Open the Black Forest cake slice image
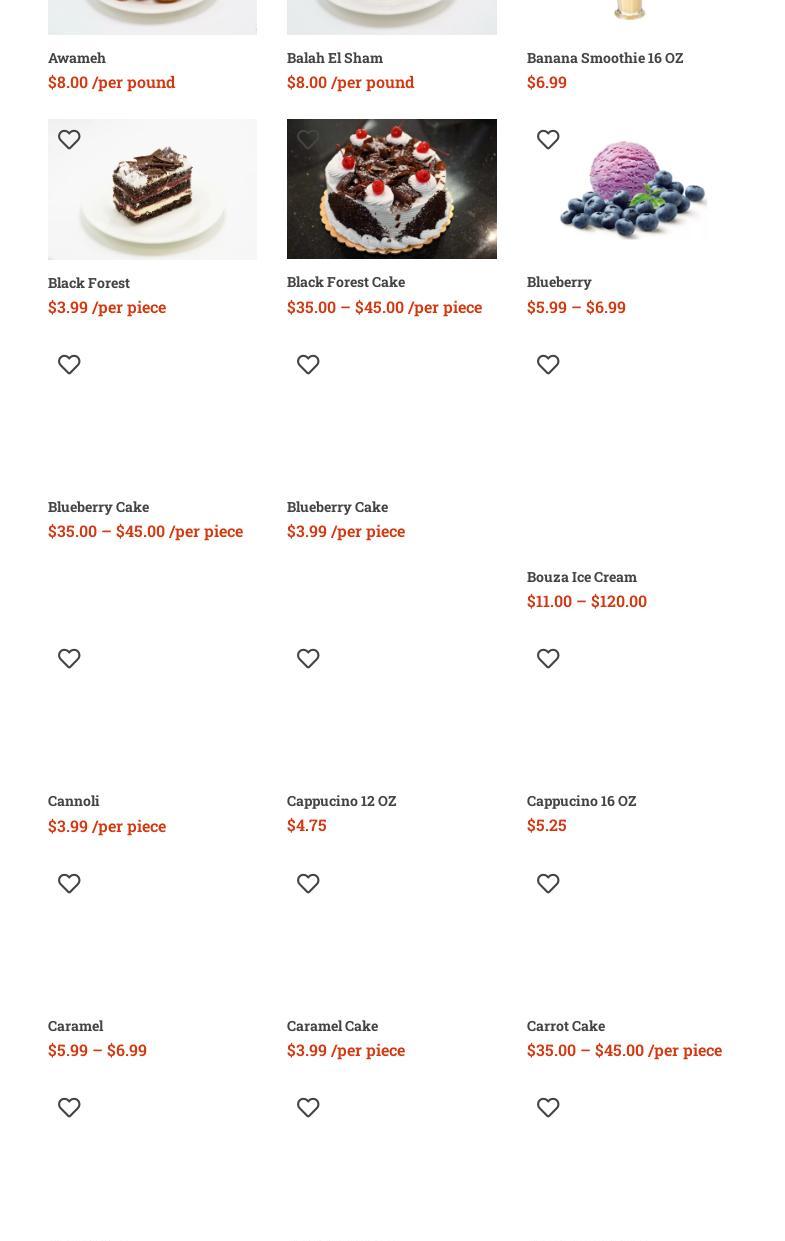This screenshot has height=1241, width=785. pos(152,189)
